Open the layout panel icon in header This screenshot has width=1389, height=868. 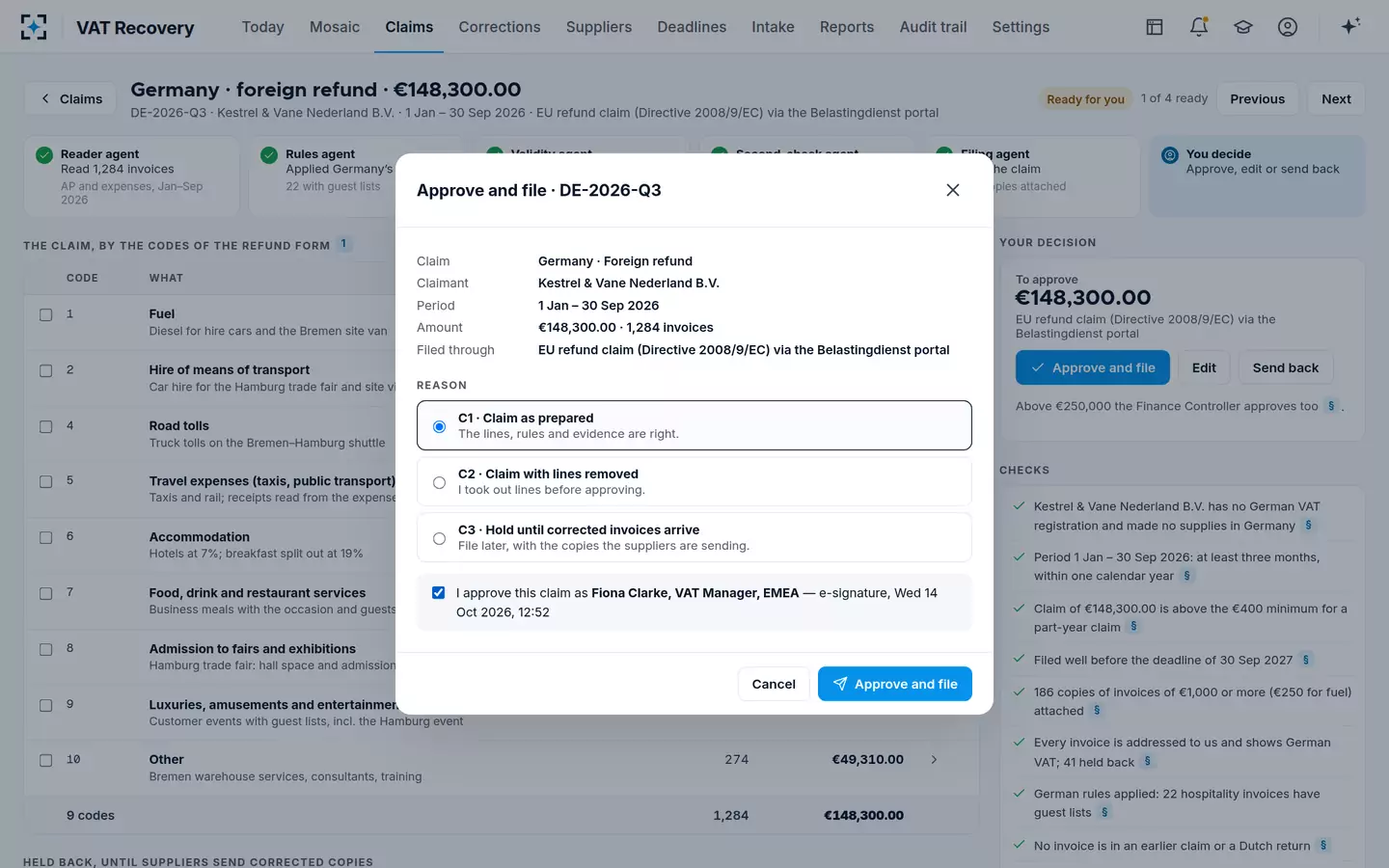[1155, 27]
